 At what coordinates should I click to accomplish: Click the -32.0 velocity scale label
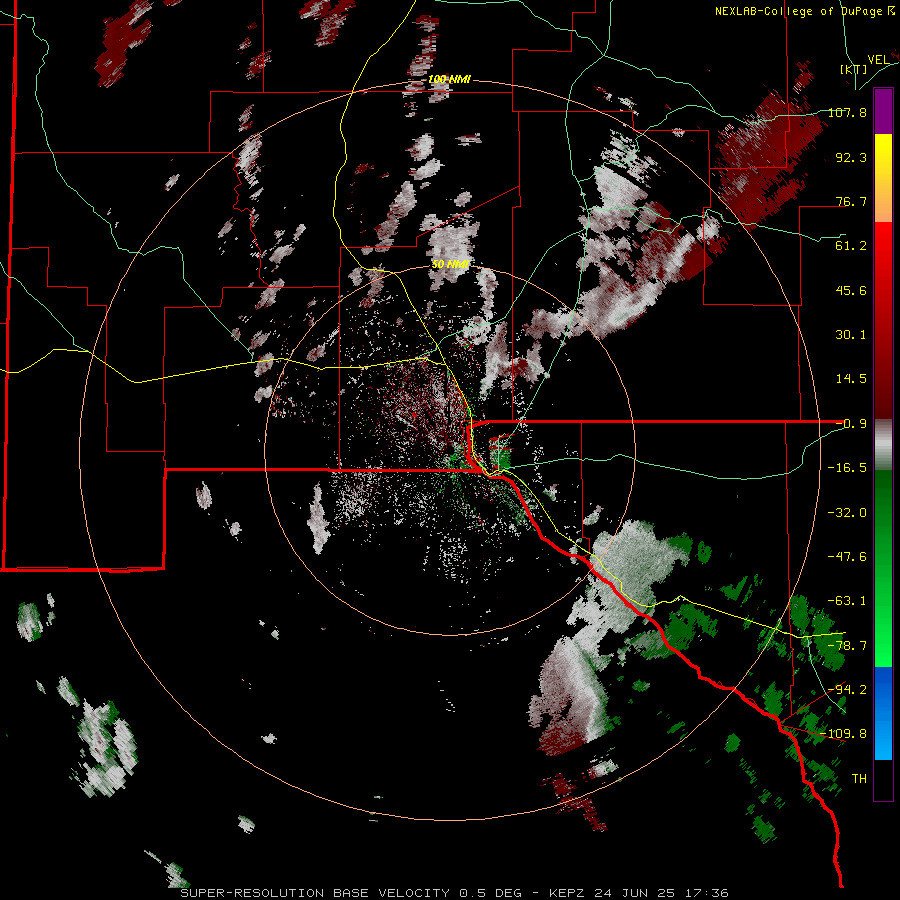coord(847,513)
